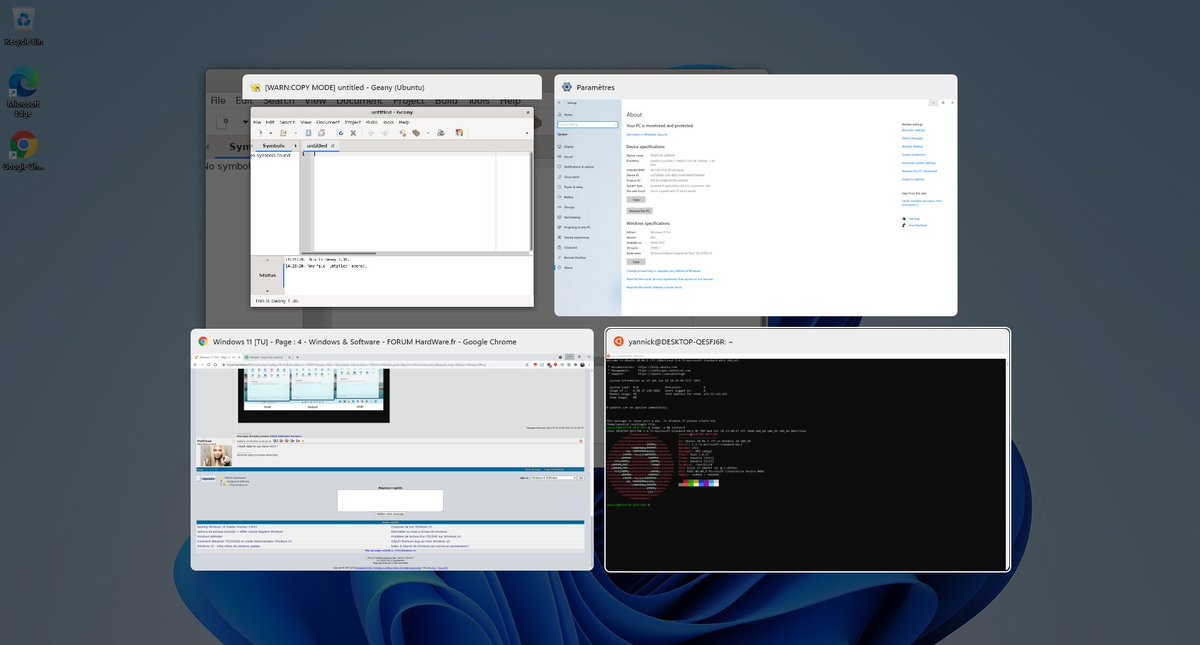Open the Google Chrome desktop shortcut
The width and height of the screenshot is (1200, 645).
pos(23,151)
